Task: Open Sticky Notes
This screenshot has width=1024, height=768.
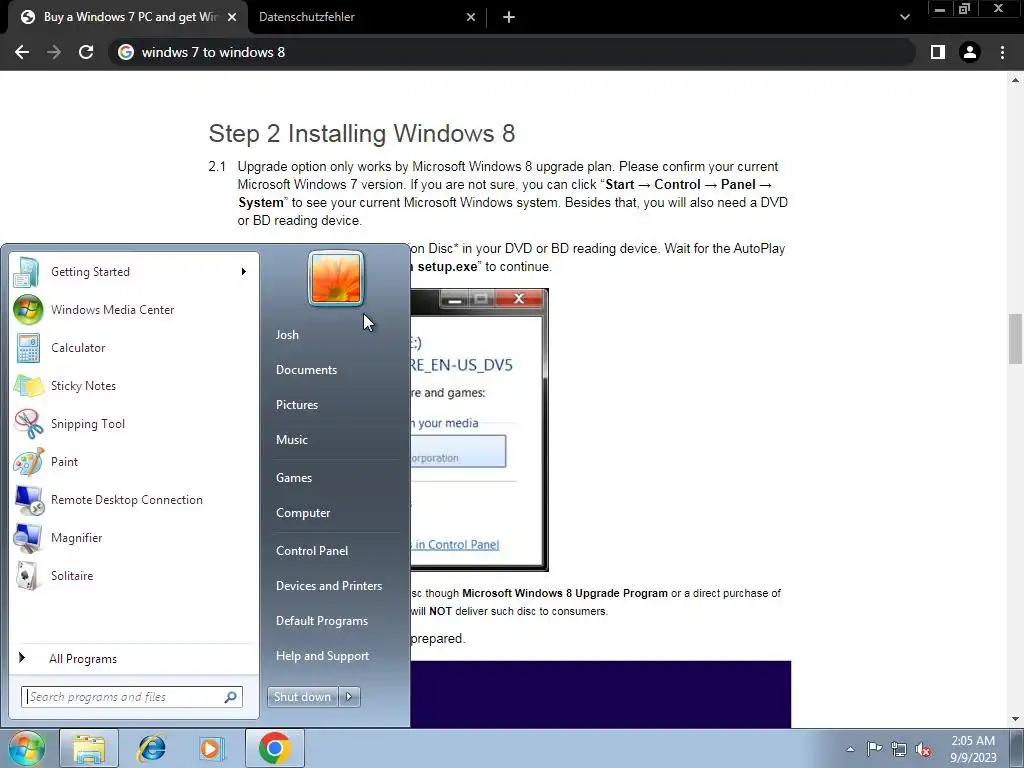Action: [x=134, y=385]
